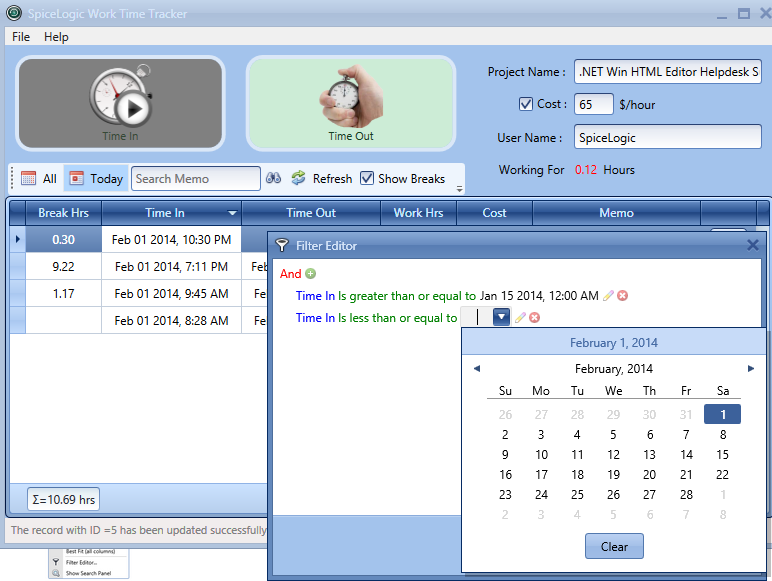Edit the first filter condition using the pencil
This screenshot has height=581, width=772.
coord(608,296)
